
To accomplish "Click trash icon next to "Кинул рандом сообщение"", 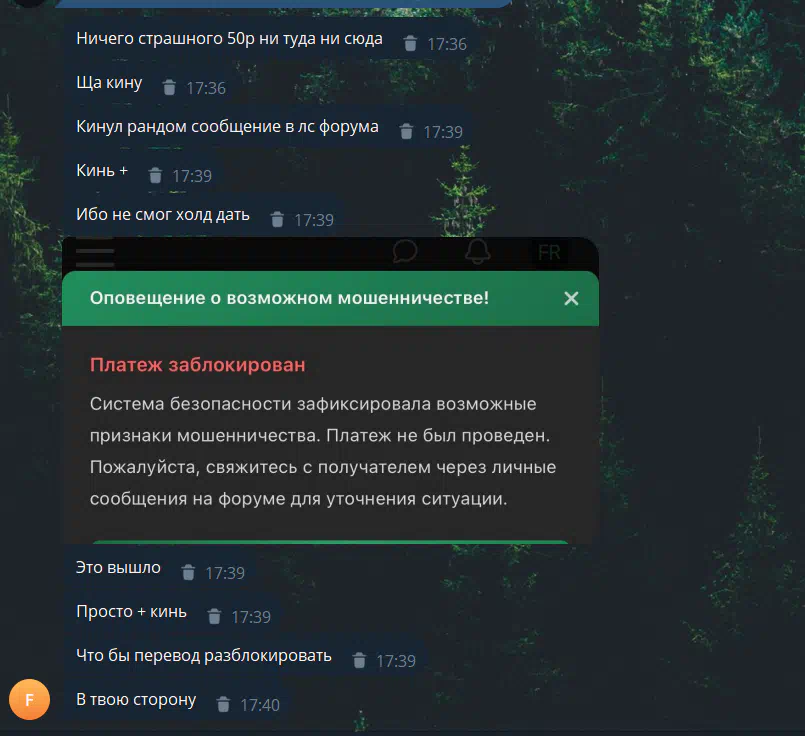I will (x=406, y=131).
